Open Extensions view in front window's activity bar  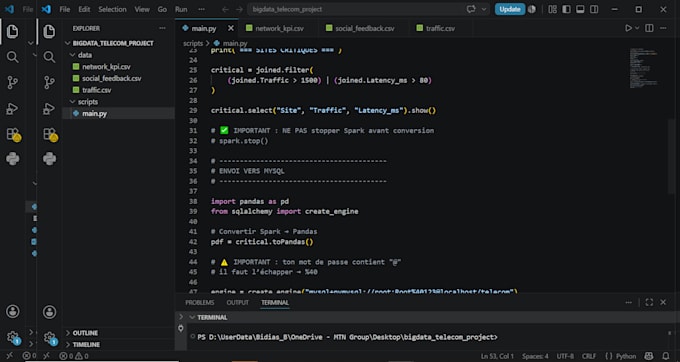coord(50,135)
